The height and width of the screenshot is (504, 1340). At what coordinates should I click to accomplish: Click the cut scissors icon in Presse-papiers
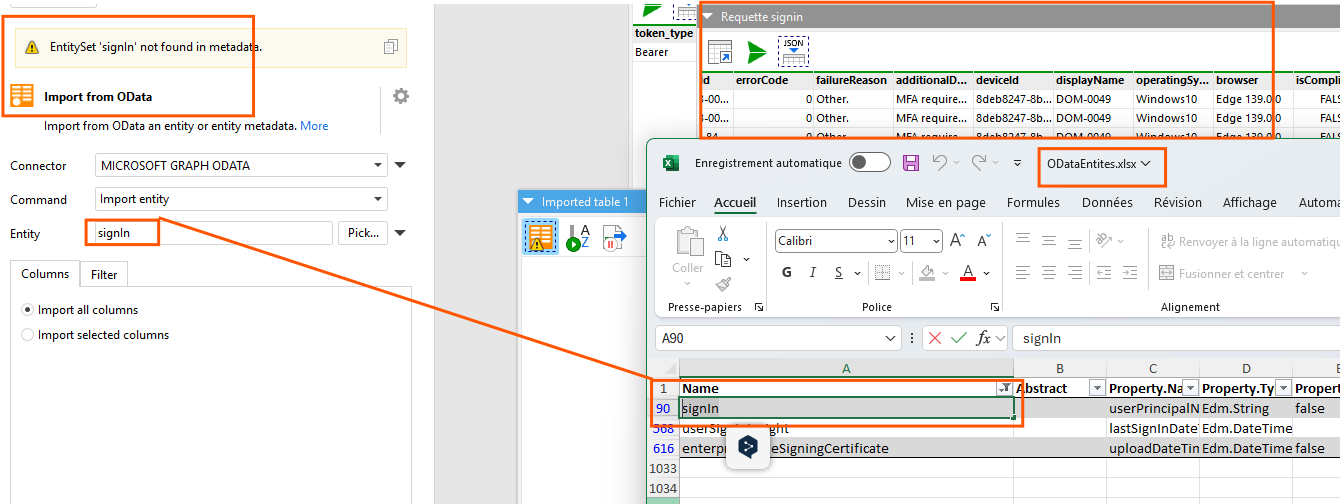(723, 234)
